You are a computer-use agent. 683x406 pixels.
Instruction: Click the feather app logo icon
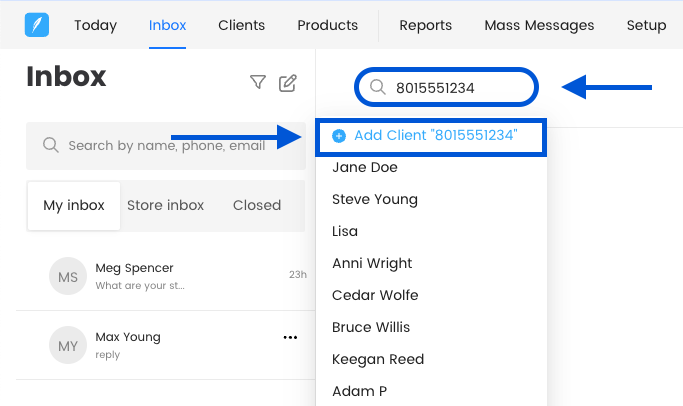click(x=36, y=24)
